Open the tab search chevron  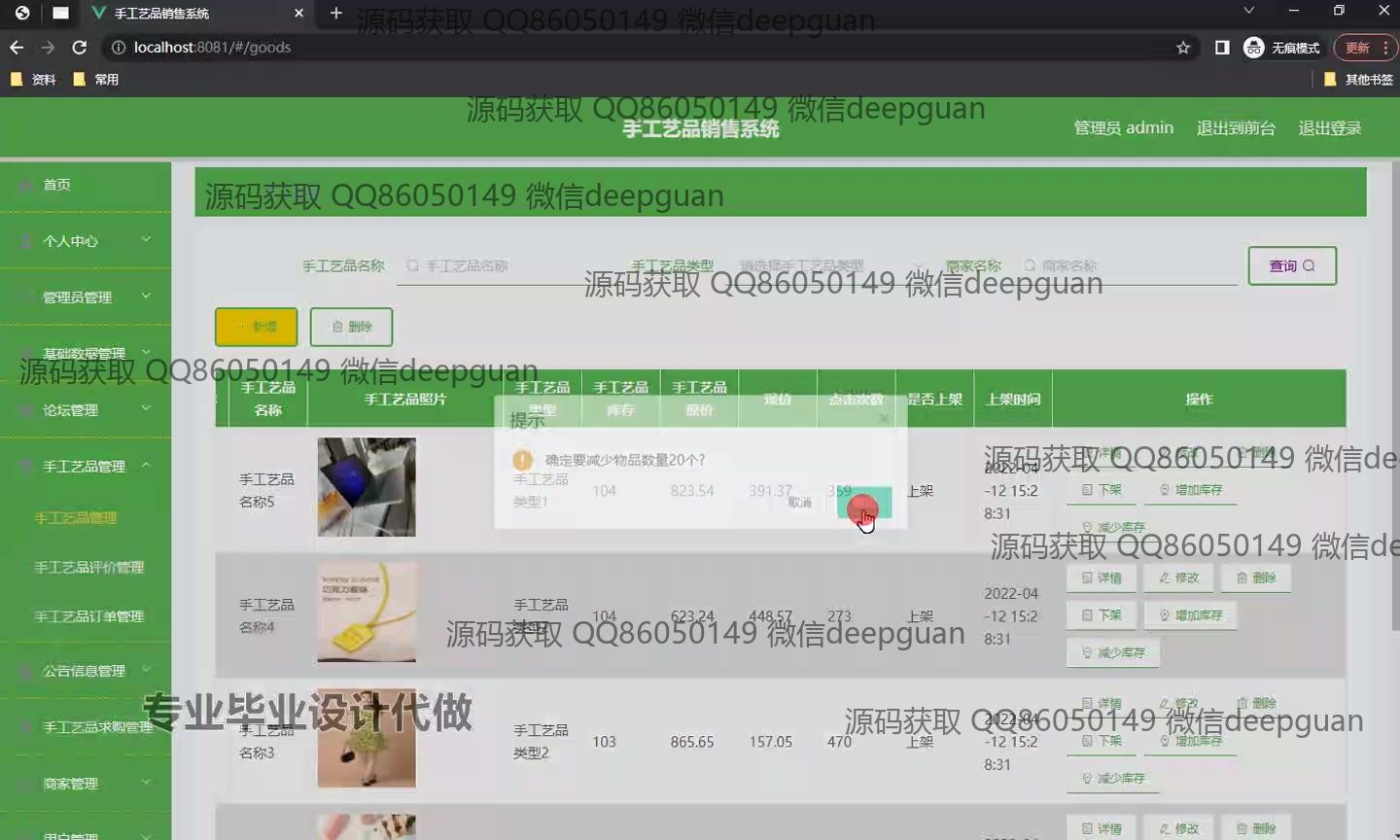coord(1249,11)
